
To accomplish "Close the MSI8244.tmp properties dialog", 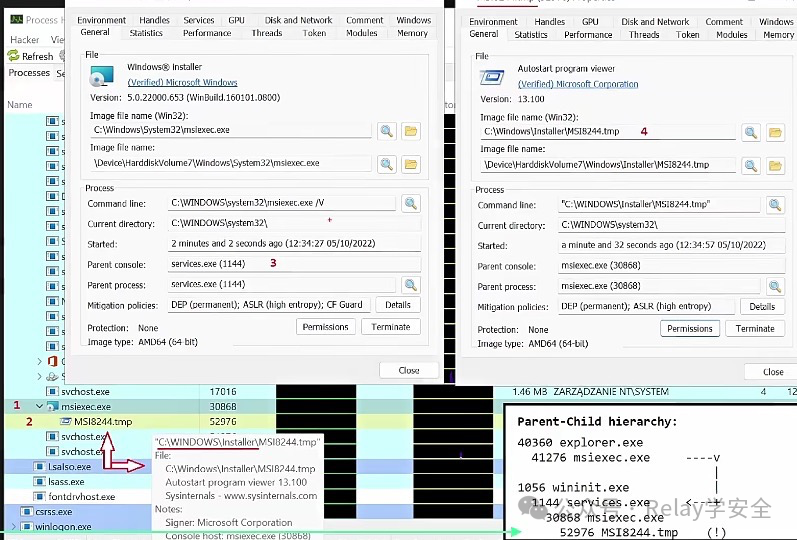I will pyautogui.click(x=773, y=372).
